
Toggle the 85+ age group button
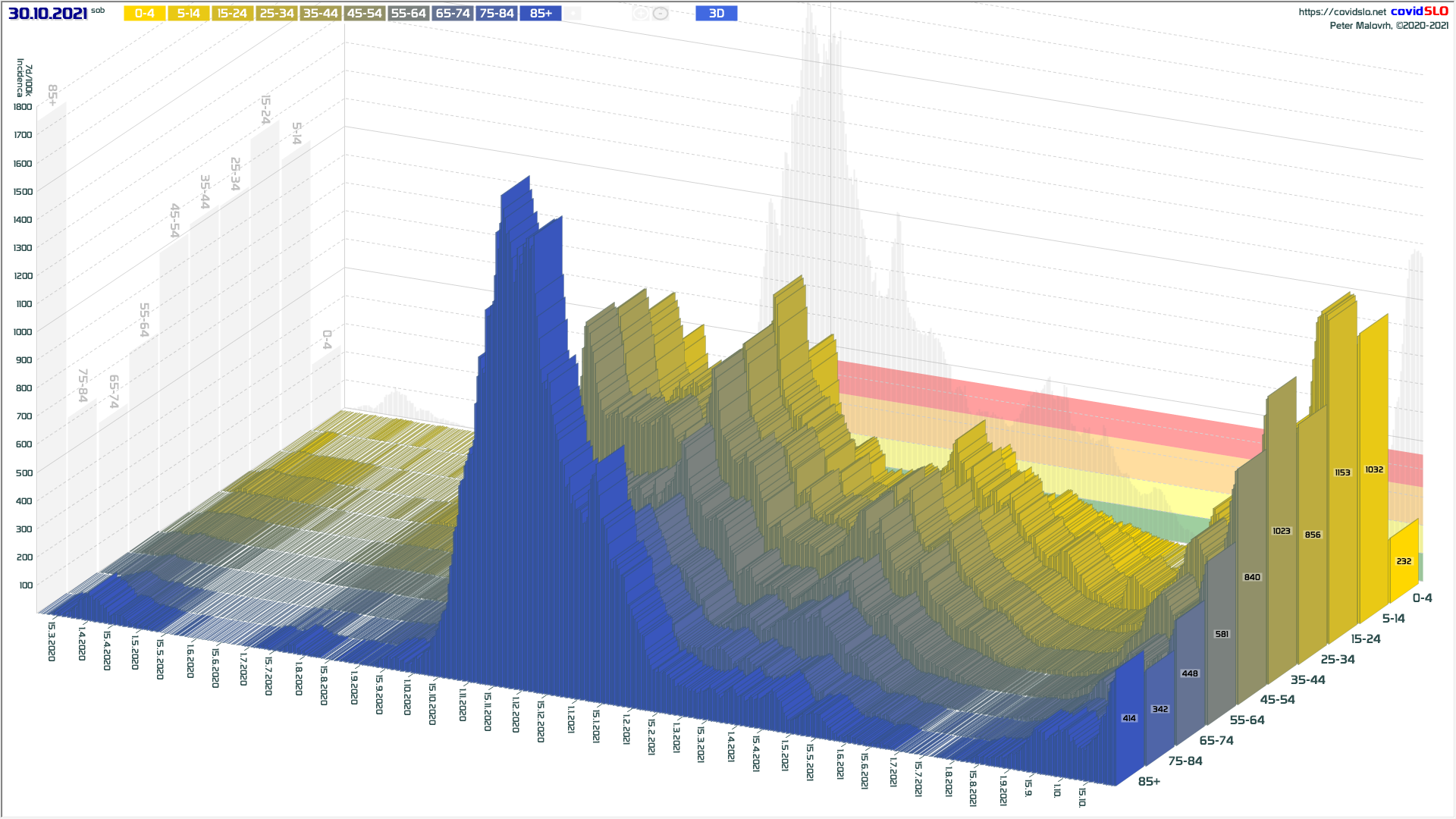pos(541,14)
